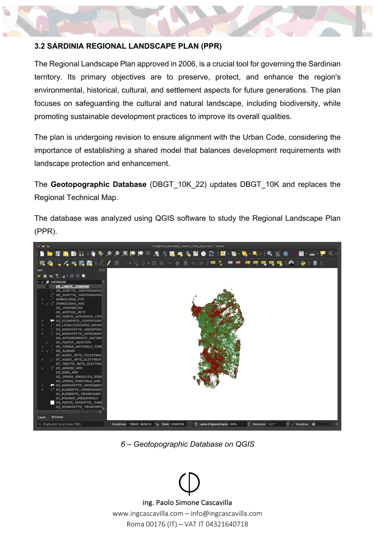Toggle 06_ALBERO layer visibility checkbox

click(47, 351)
